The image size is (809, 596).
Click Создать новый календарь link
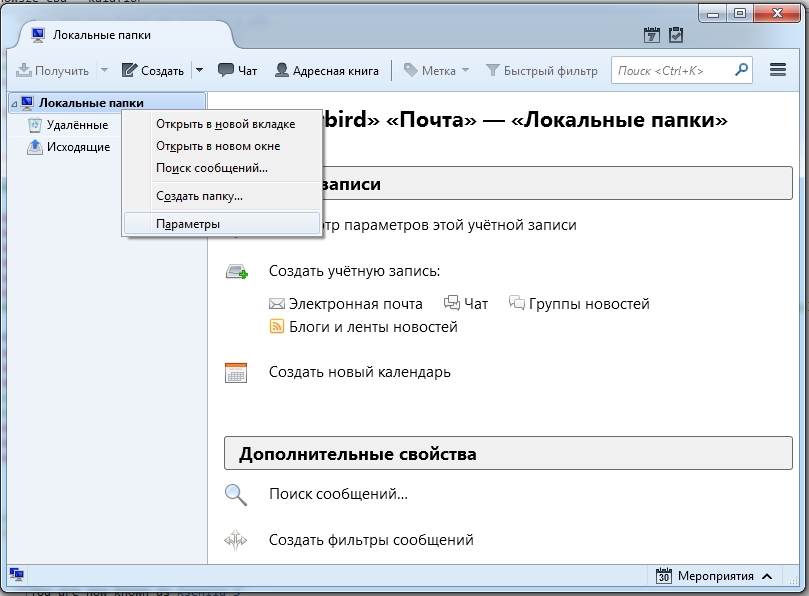[x=360, y=372]
